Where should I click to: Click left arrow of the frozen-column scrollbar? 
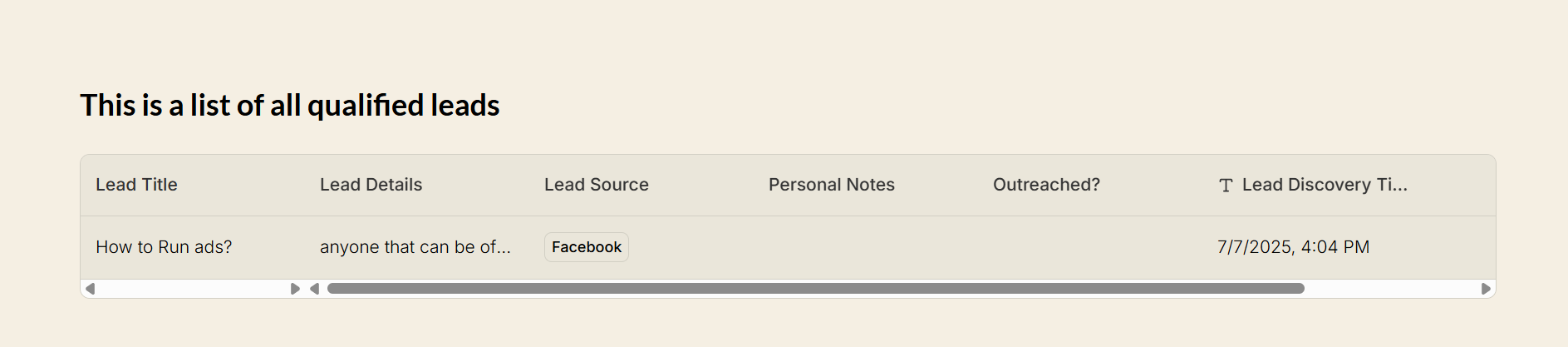(90, 289)
